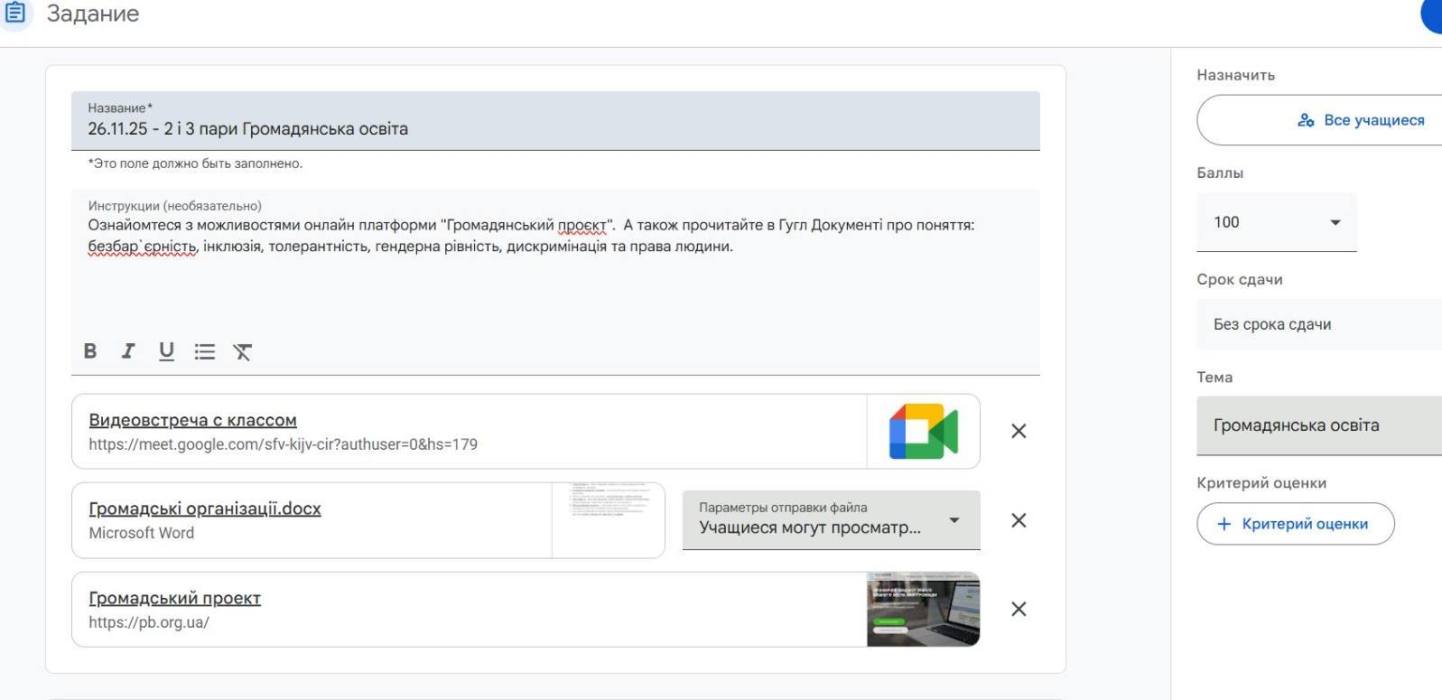Open the Громадський проєкт website thumbnail
The height and width of the screenshot is (700, 1442).
(923, 609)
